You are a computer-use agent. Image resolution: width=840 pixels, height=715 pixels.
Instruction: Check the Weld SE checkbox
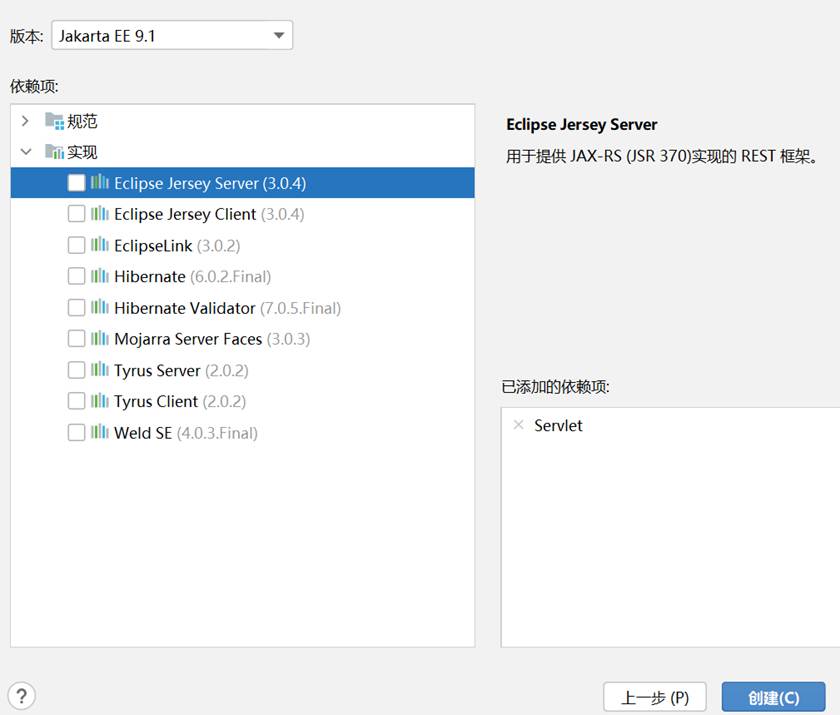coord(76,432)
